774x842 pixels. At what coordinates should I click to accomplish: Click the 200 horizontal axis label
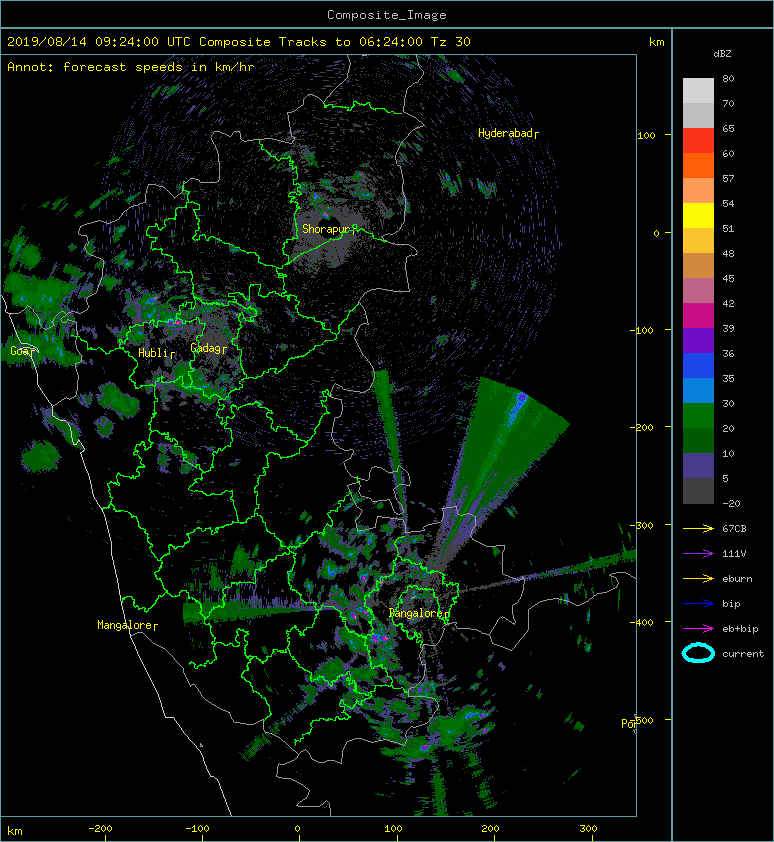[x=490, y=829]
